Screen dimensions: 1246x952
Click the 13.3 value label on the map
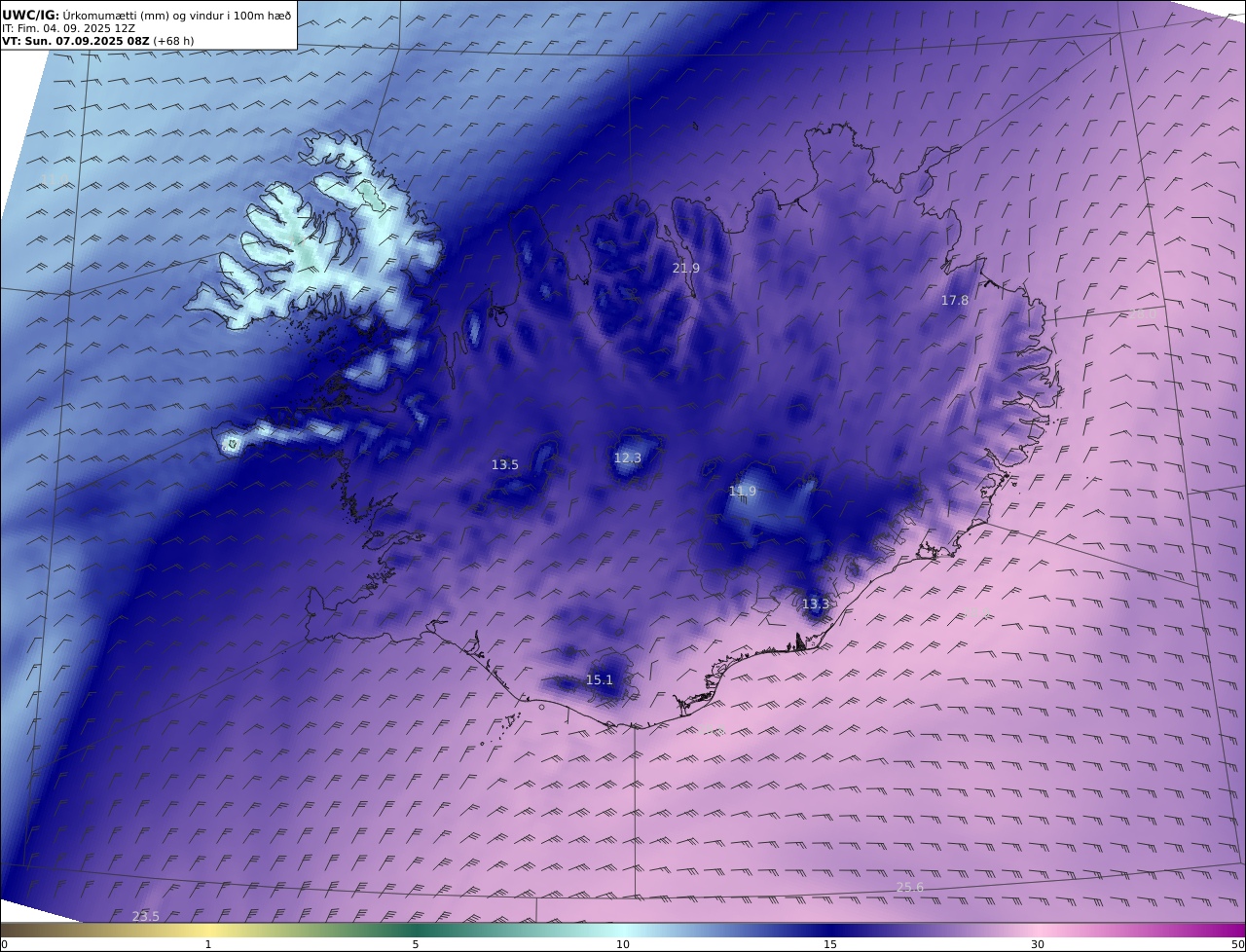click(816, 604)
